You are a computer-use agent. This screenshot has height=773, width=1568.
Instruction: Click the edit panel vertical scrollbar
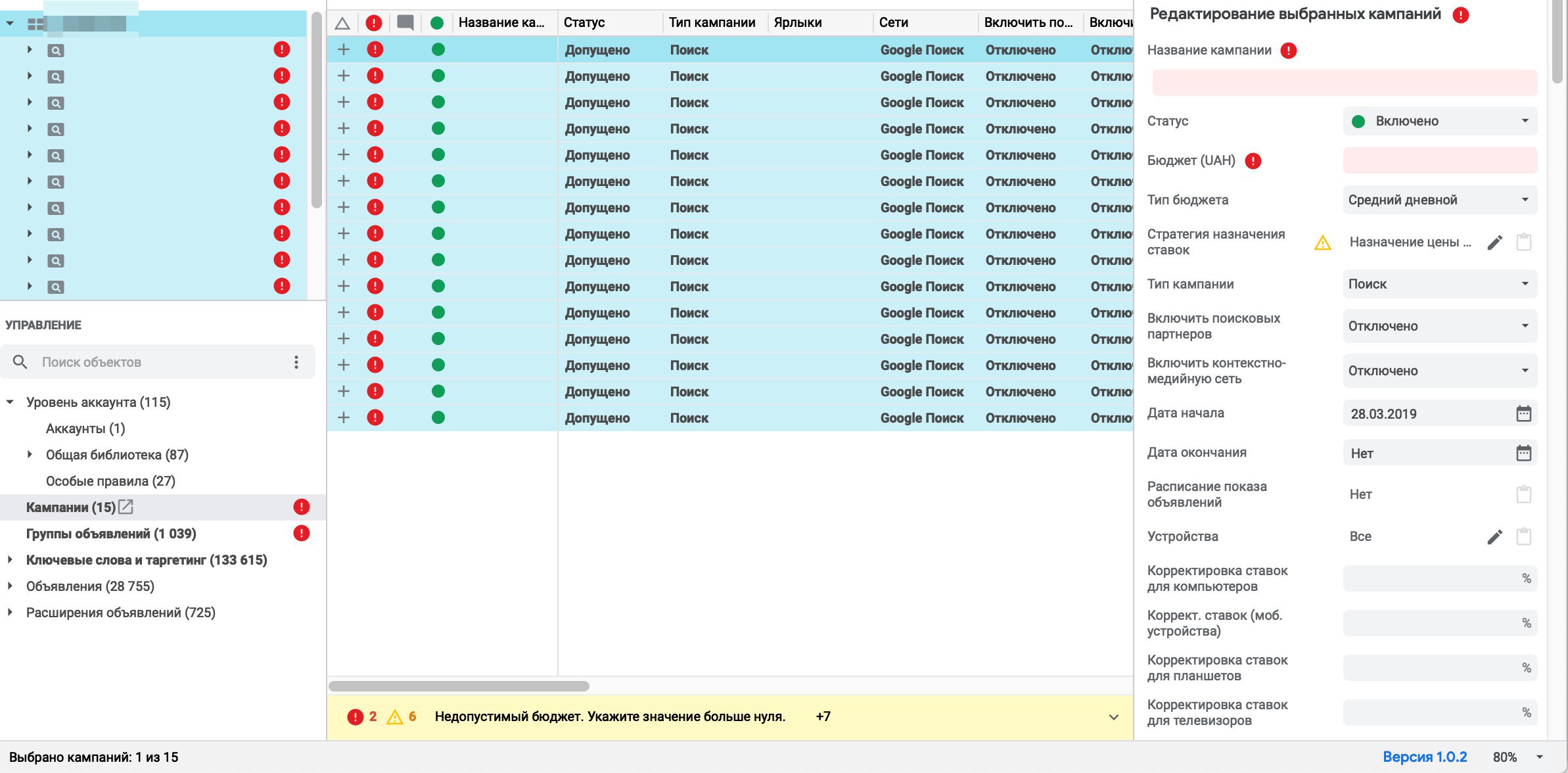[1557, 41]
